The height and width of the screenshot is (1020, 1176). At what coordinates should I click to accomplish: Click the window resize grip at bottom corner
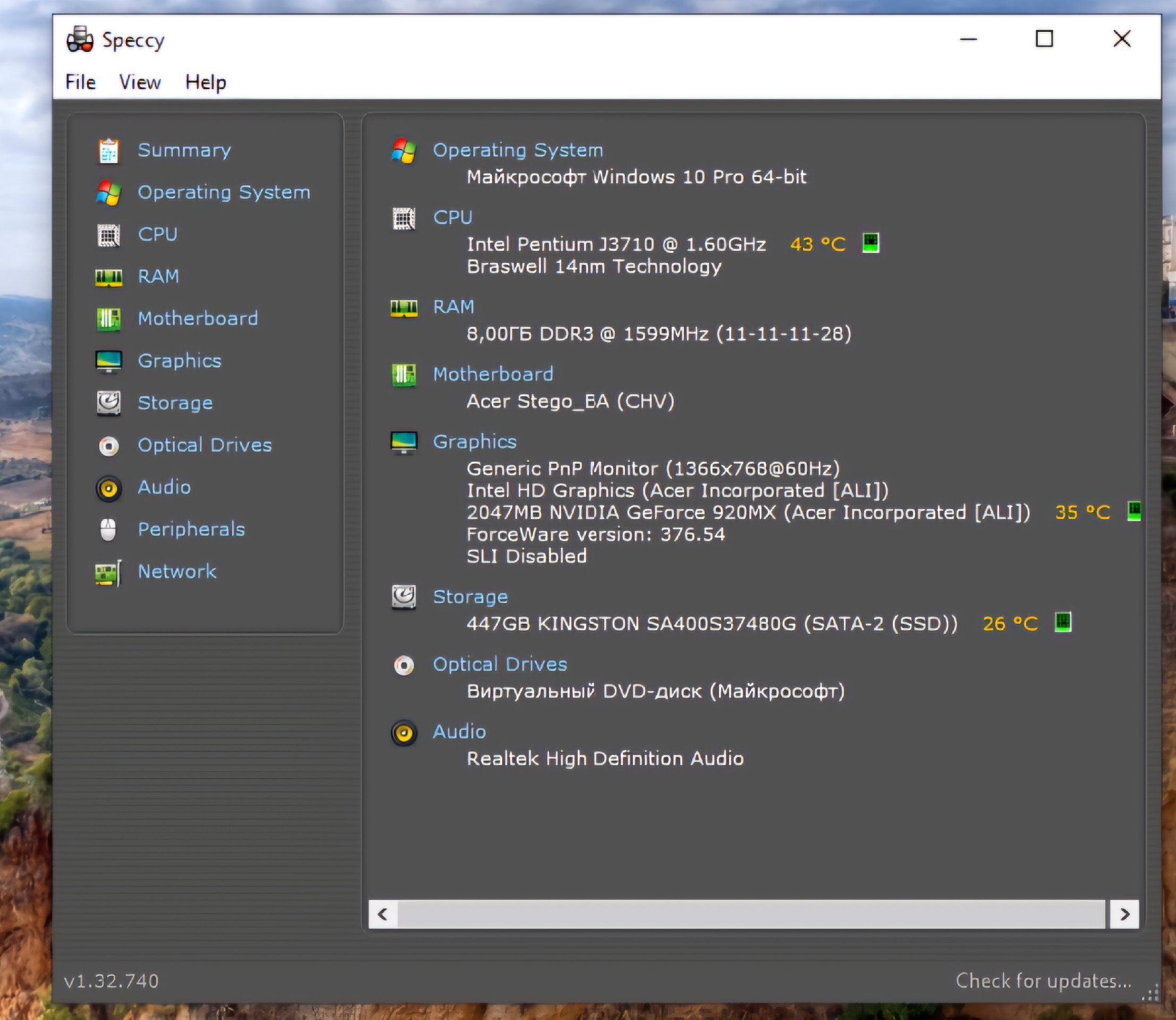1150,993
